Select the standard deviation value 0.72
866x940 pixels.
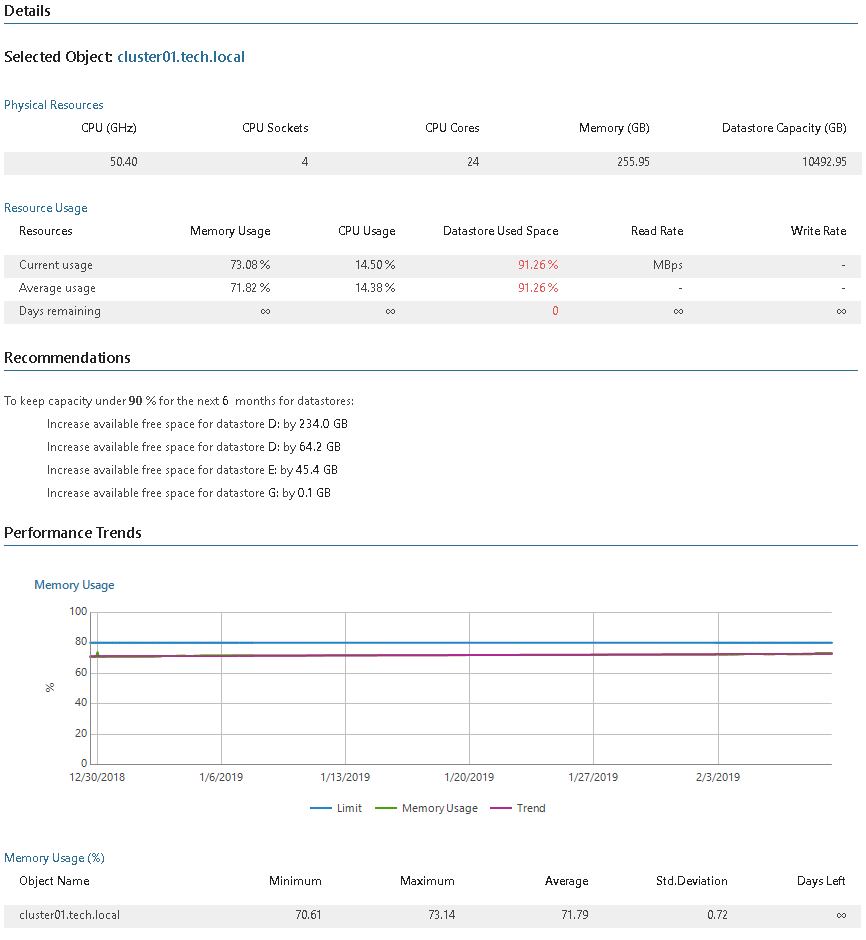click(x=717, y=915)
